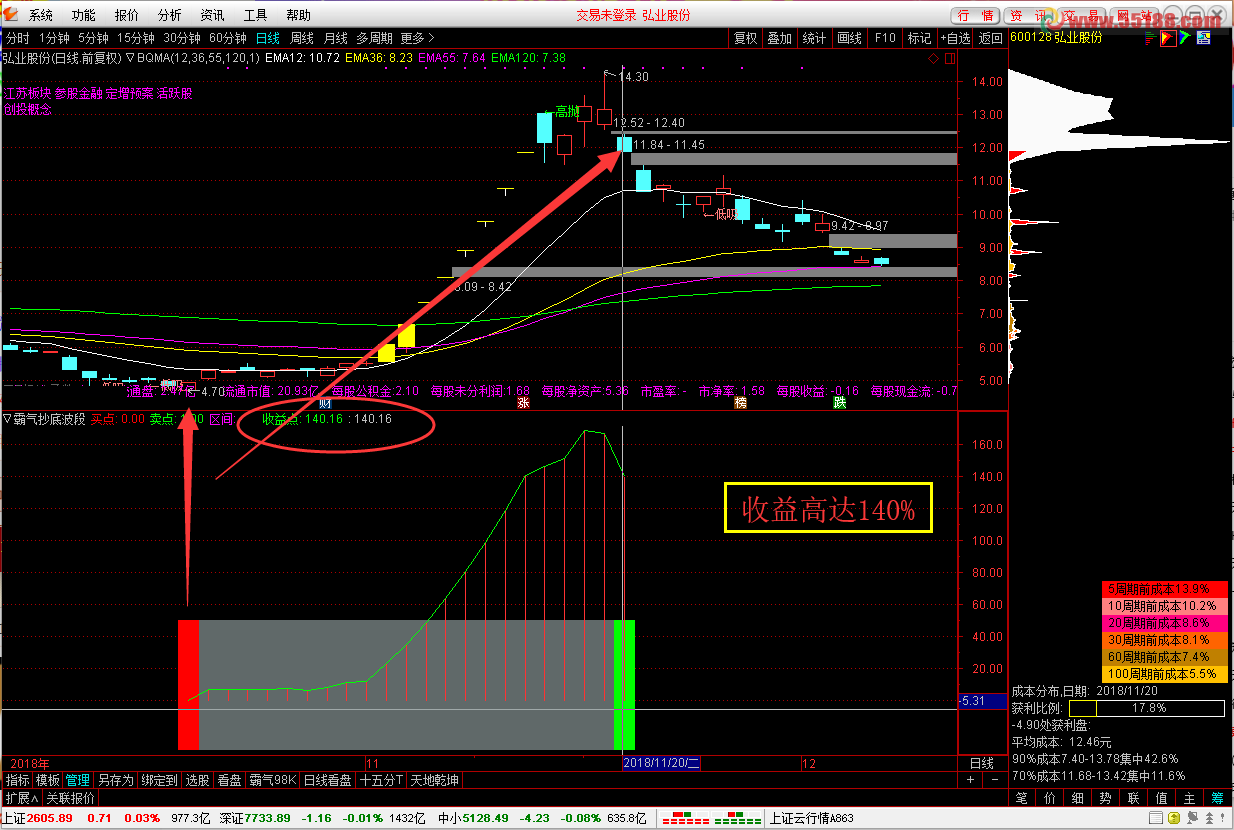This screenshot has height=830, width=1234.
Task: Click the app logo icon in title bar
Action: [11, 15]
